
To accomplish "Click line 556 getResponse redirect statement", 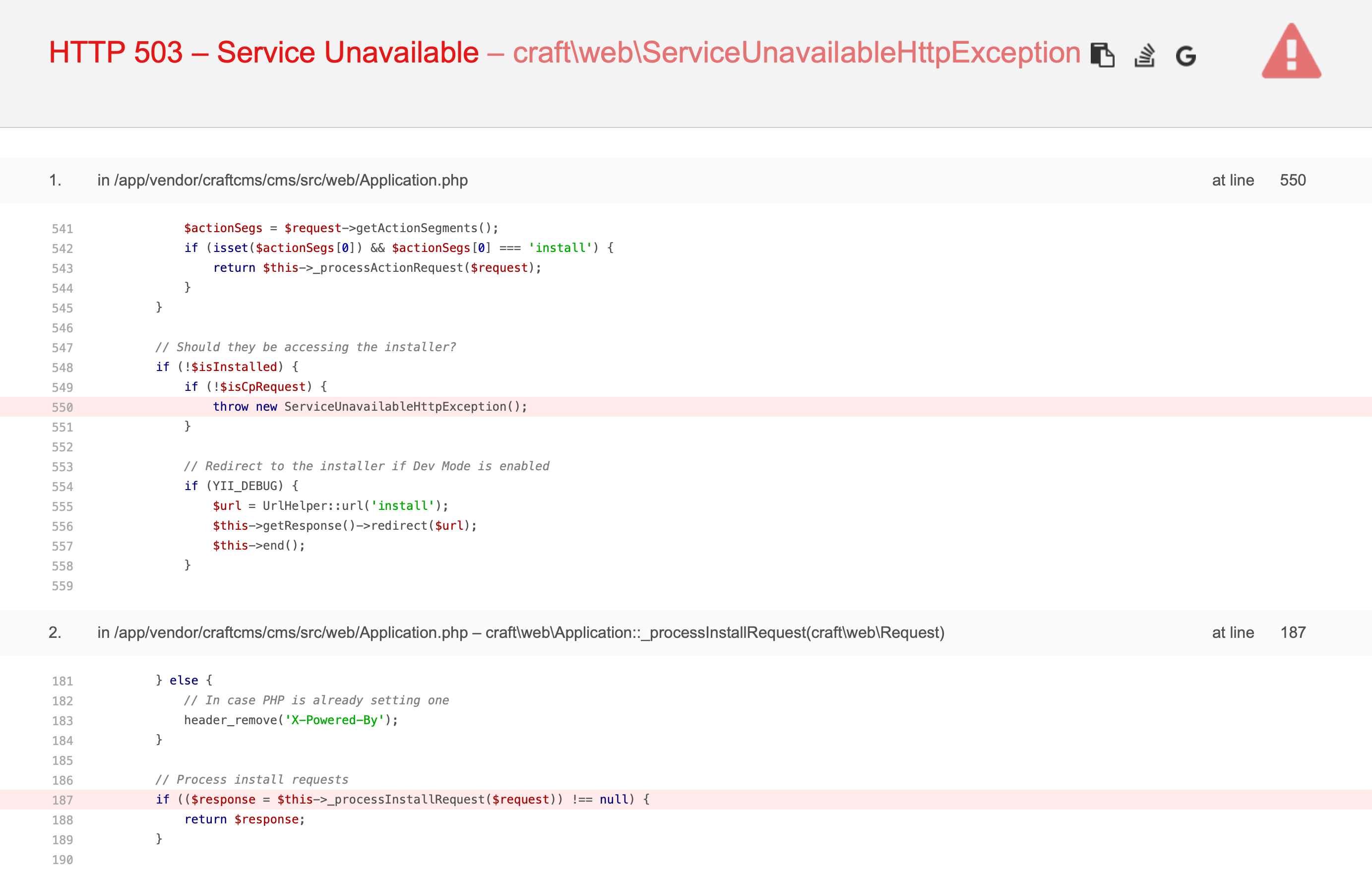I will (x=345, y=525).
